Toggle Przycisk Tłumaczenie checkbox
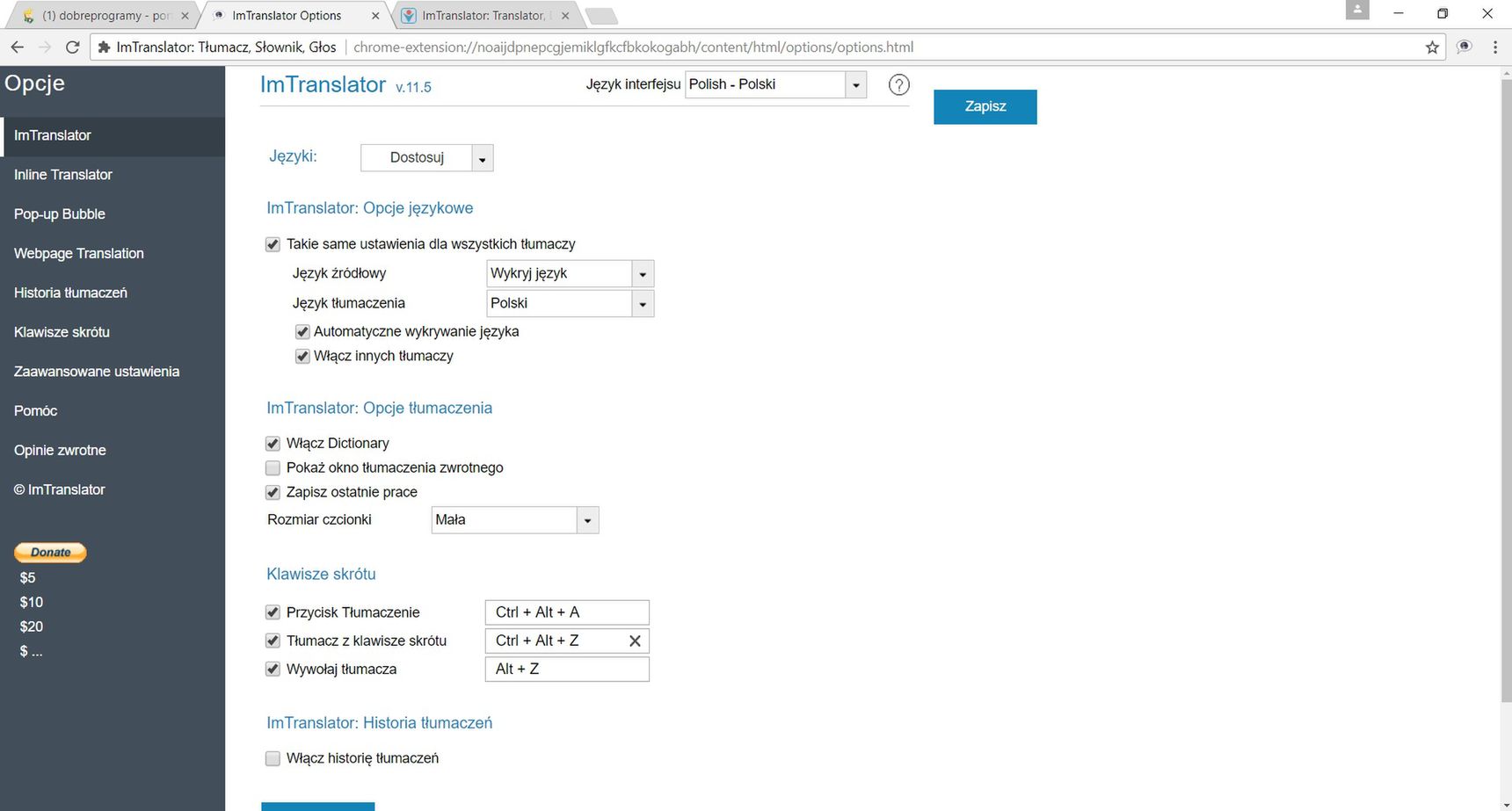The width and height of the screenshot is (1512, 811). [x=273, y=612]
